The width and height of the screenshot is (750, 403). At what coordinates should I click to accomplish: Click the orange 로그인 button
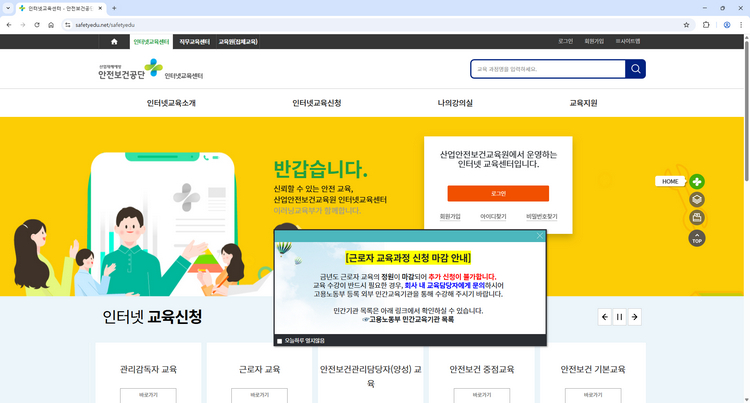pos(498,194)
